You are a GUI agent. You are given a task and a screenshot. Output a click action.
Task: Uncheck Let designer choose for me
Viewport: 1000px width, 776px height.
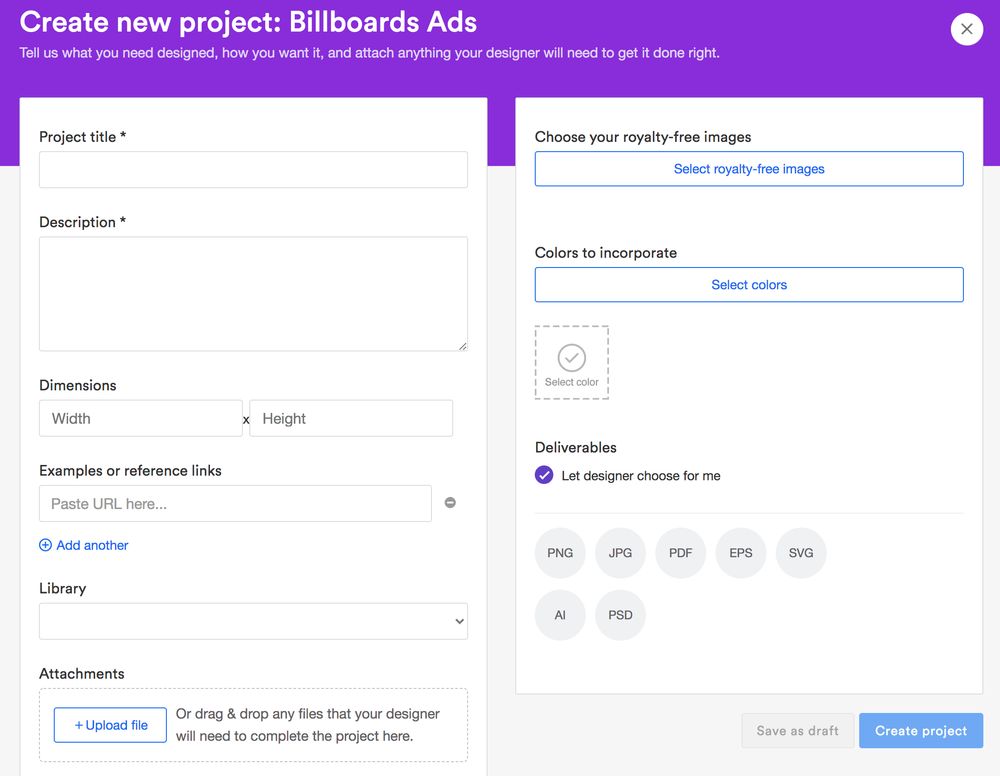pyautogui.click(x=544, y=475)
